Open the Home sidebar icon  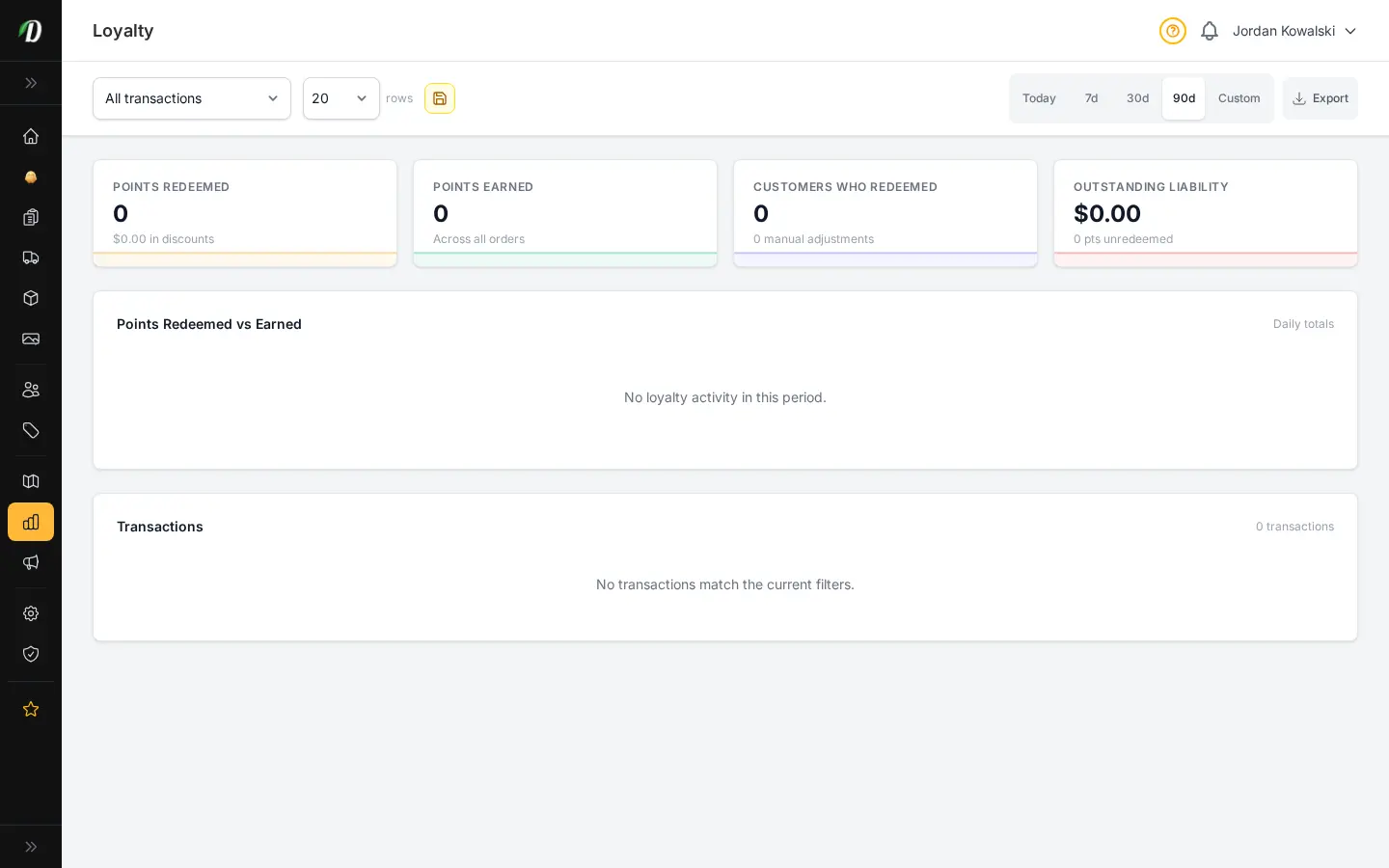(31, 136)
